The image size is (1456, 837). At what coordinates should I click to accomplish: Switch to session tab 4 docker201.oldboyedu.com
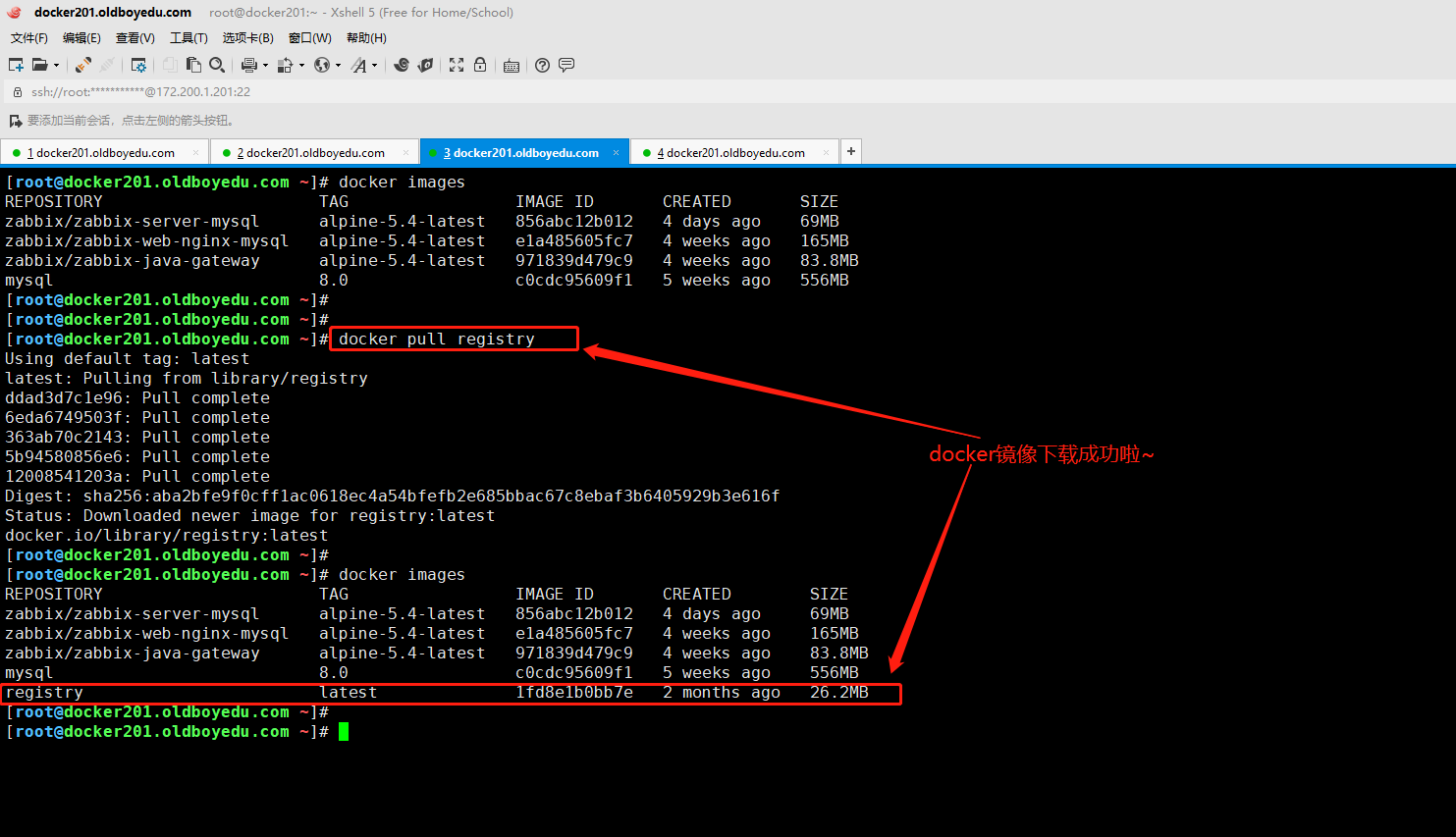pos(730,153)
